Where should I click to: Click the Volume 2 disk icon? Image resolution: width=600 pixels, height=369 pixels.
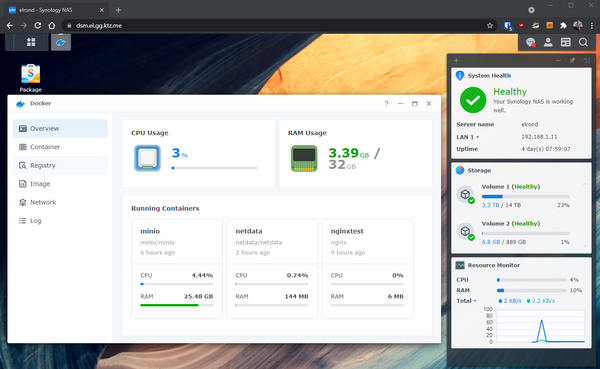pyautogui.click(x=466, y=231)
